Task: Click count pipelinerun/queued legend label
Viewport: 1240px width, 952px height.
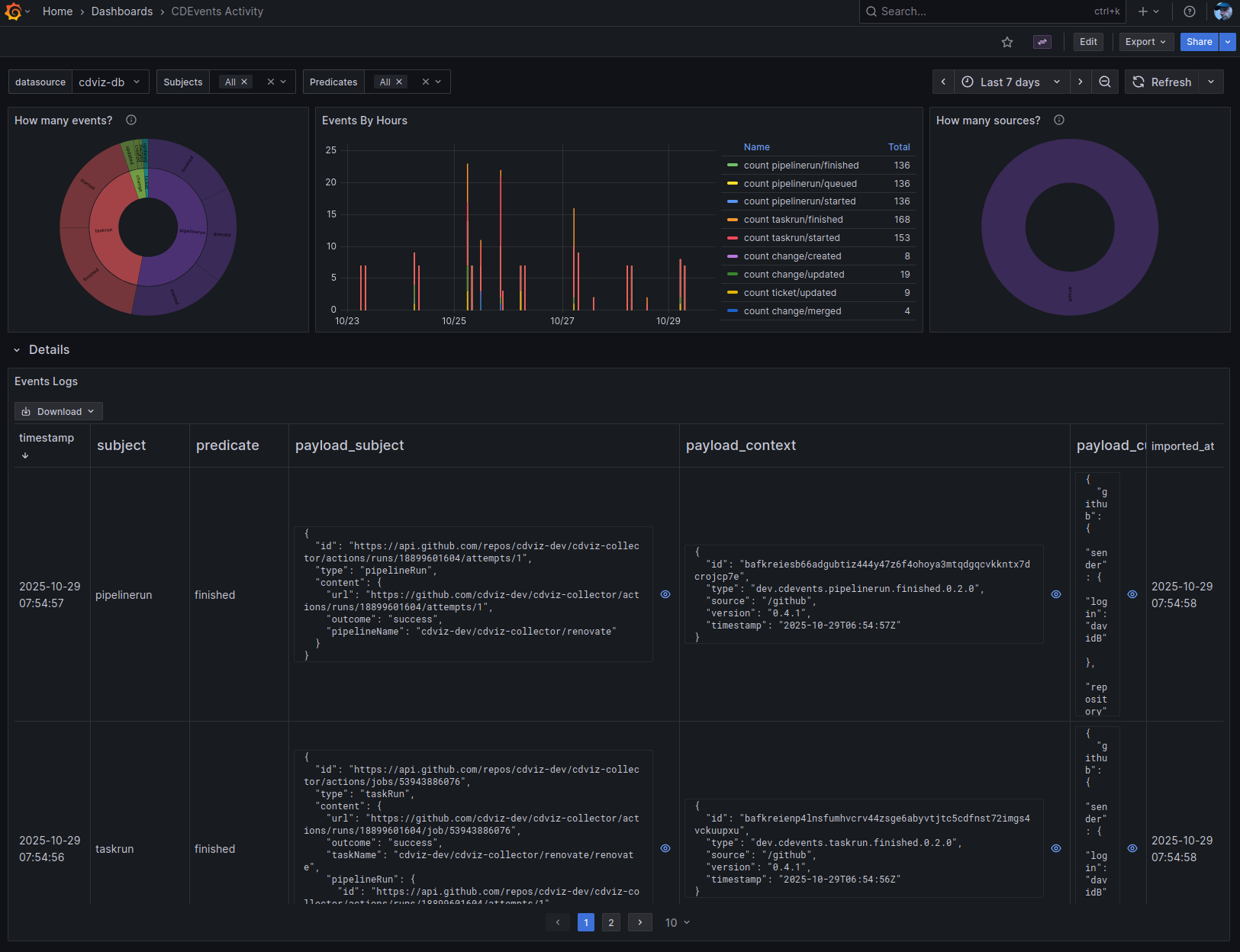Action: [x=800, y=184]
